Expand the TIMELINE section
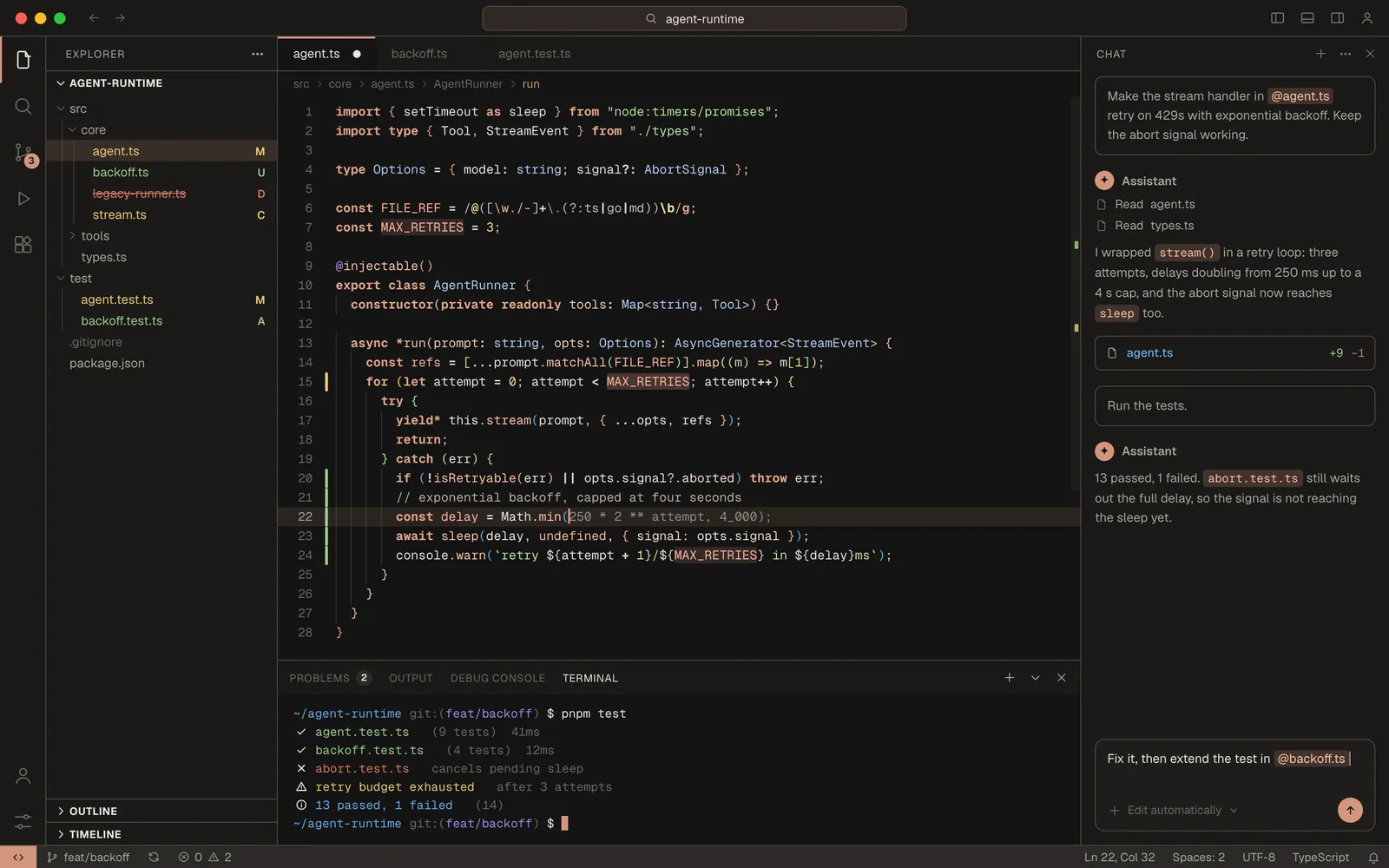 coord(161,834)
